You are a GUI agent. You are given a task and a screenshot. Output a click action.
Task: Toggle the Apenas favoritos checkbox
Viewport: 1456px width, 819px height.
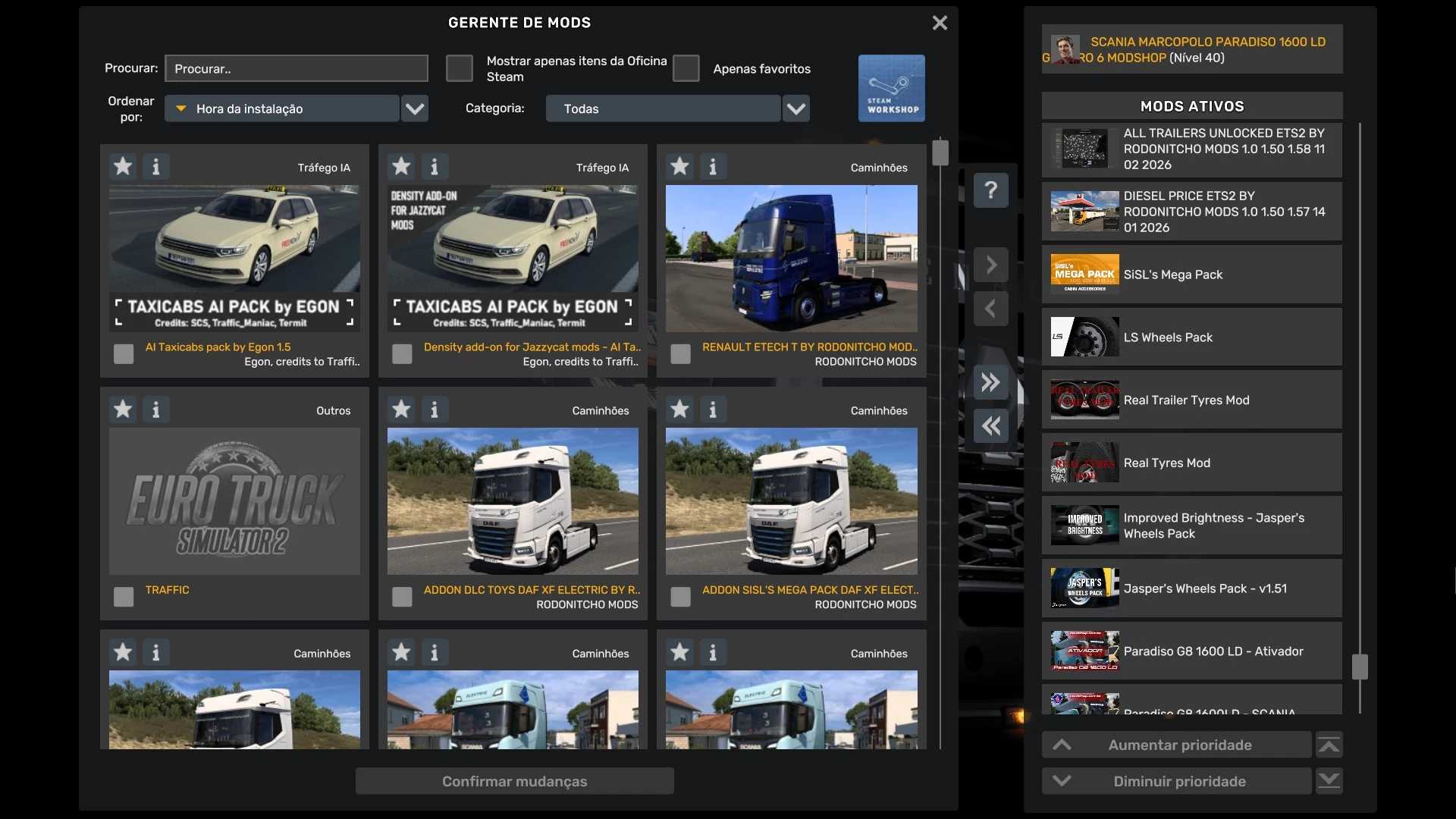(686, 68)
